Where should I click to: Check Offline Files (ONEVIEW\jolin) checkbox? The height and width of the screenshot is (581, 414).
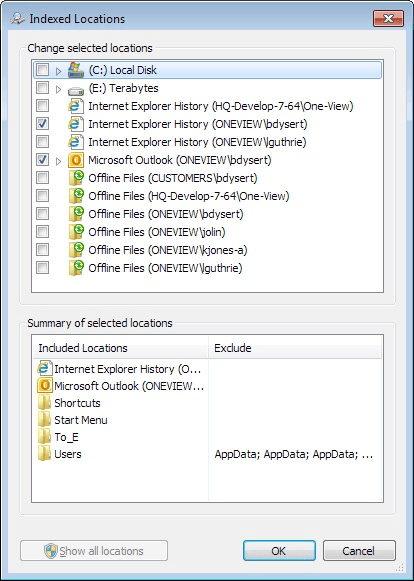click(x=42, y=232)
